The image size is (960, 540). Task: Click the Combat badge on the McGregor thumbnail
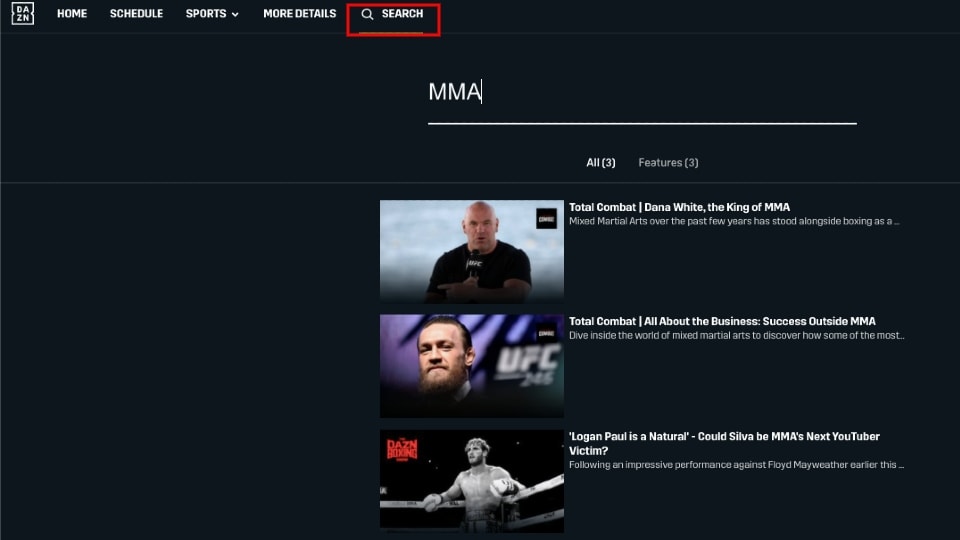546,333
